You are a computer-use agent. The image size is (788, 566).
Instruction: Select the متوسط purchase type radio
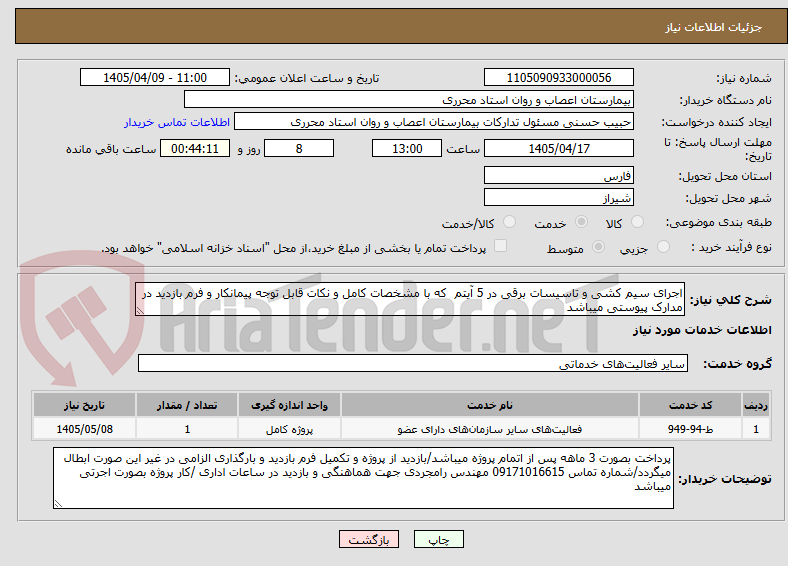599,246
